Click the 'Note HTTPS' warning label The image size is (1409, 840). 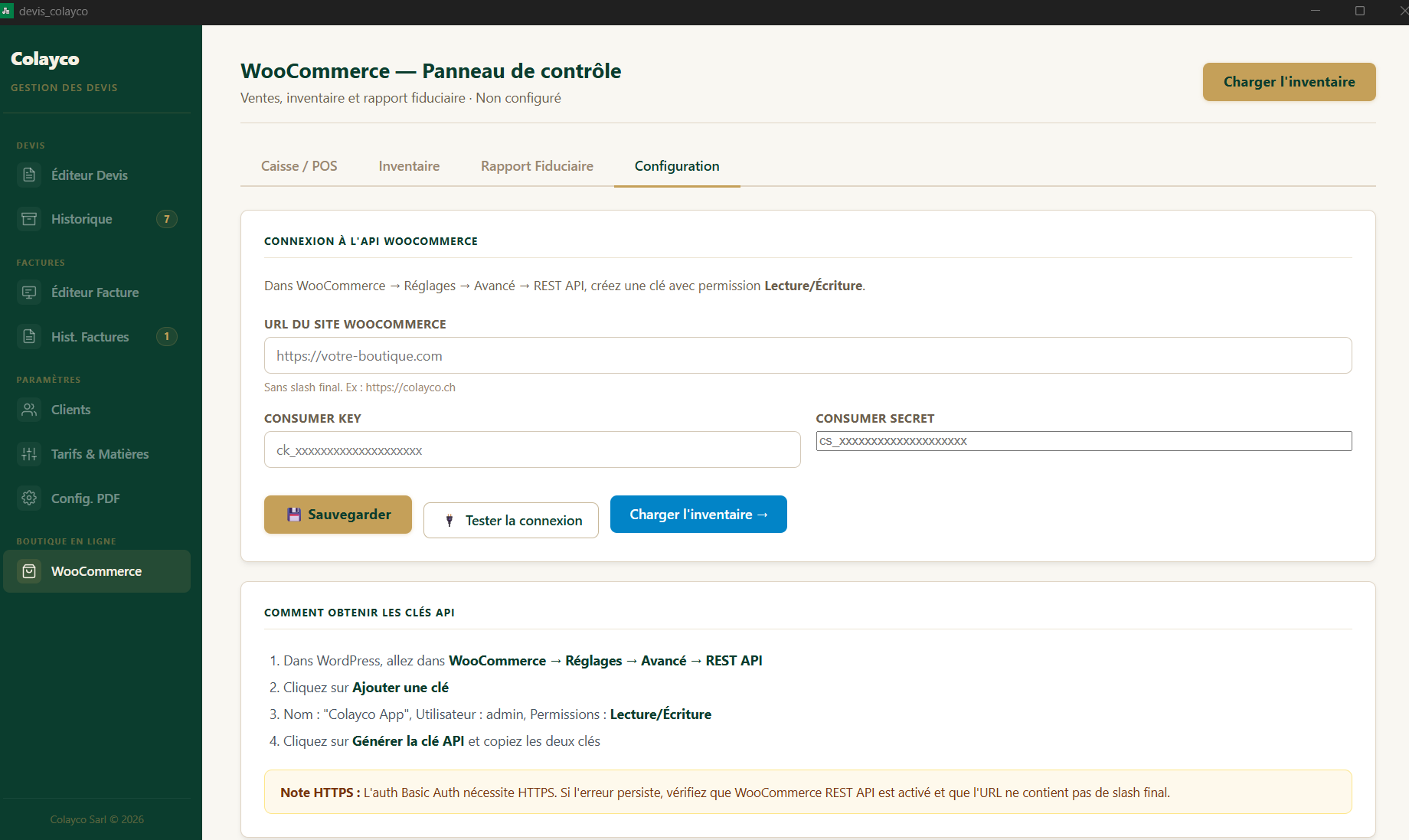point(320,793)
